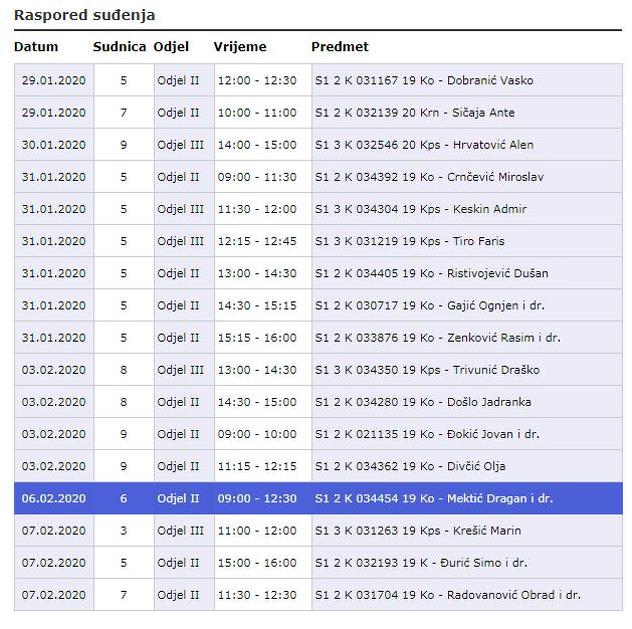Select the highlighted Mektić Dragan i dr. row
The image size is (632, 629).
[x=433, y=498]
